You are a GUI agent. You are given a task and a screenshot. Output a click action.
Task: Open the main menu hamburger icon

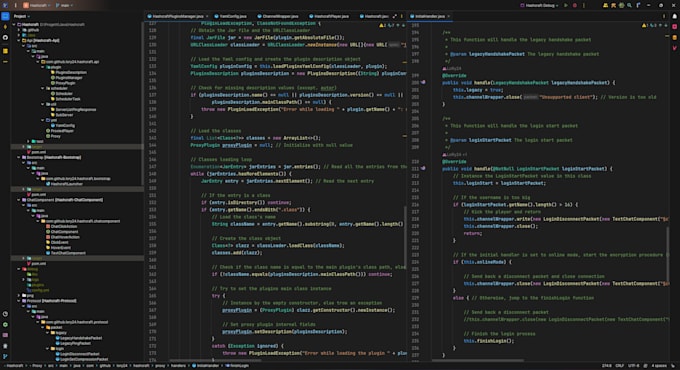tap(16, 5)
